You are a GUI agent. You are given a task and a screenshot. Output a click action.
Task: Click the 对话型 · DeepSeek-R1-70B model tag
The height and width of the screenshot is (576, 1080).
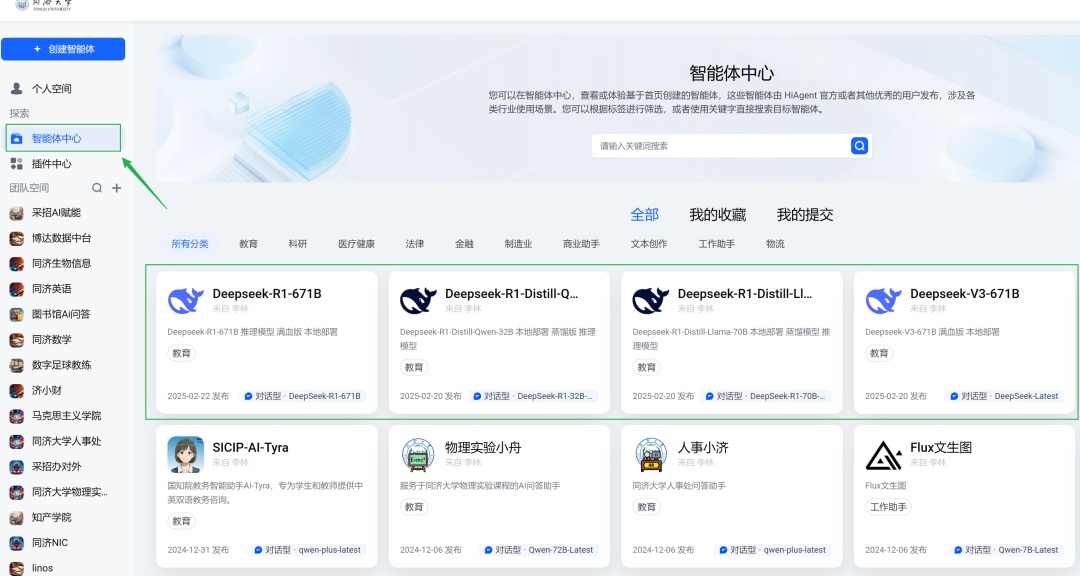point(766,396)
